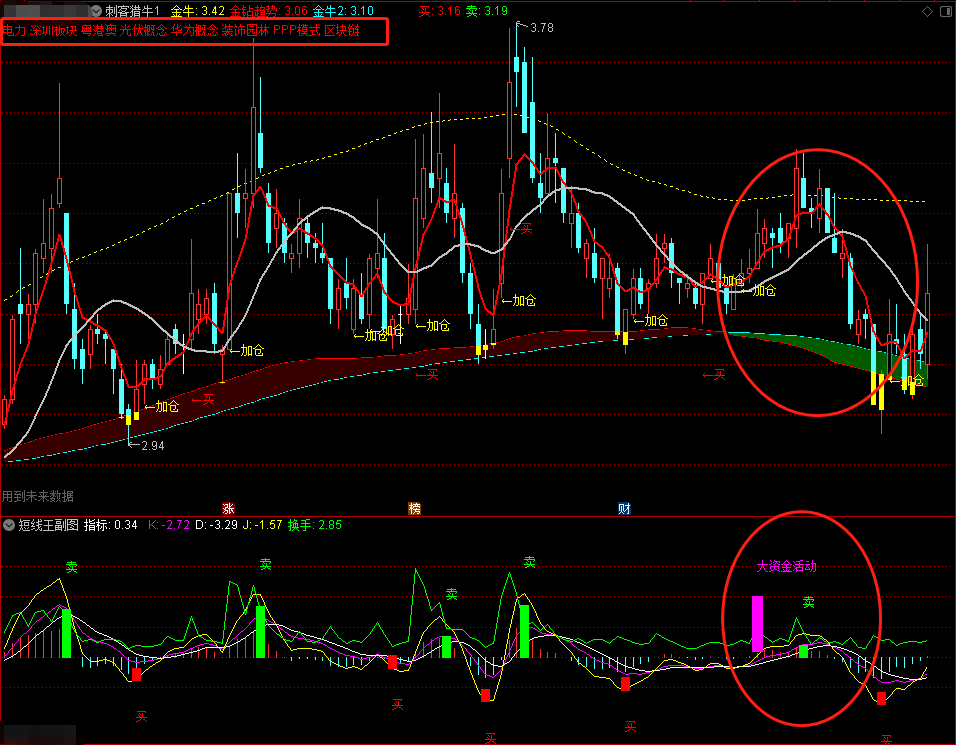The image size is (956, 745).
Task: Select the 电力 sector tag
Action: (x=14, y=32)
